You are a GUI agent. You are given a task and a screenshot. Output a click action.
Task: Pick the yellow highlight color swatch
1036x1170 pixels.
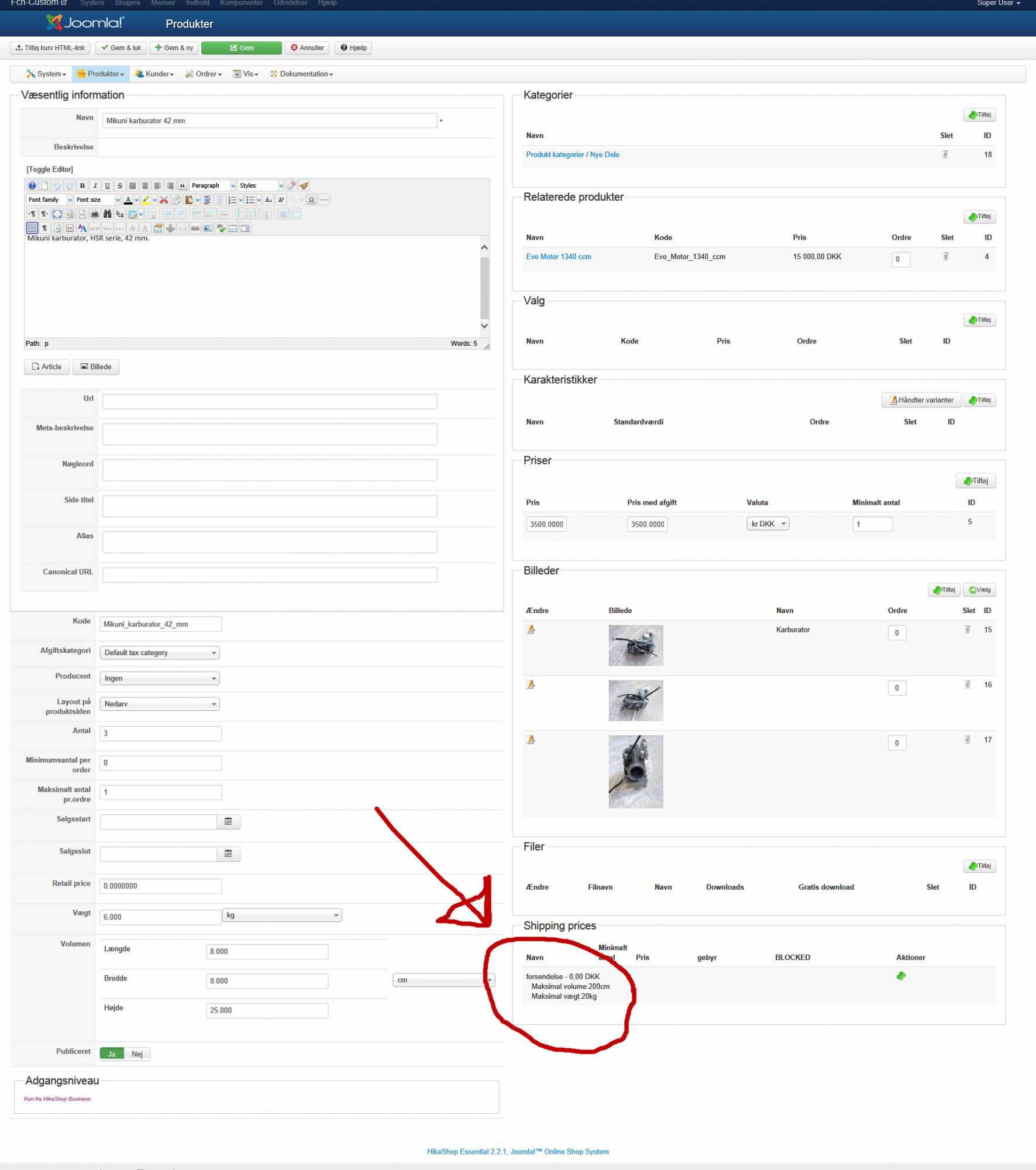[x=146, y=199]
